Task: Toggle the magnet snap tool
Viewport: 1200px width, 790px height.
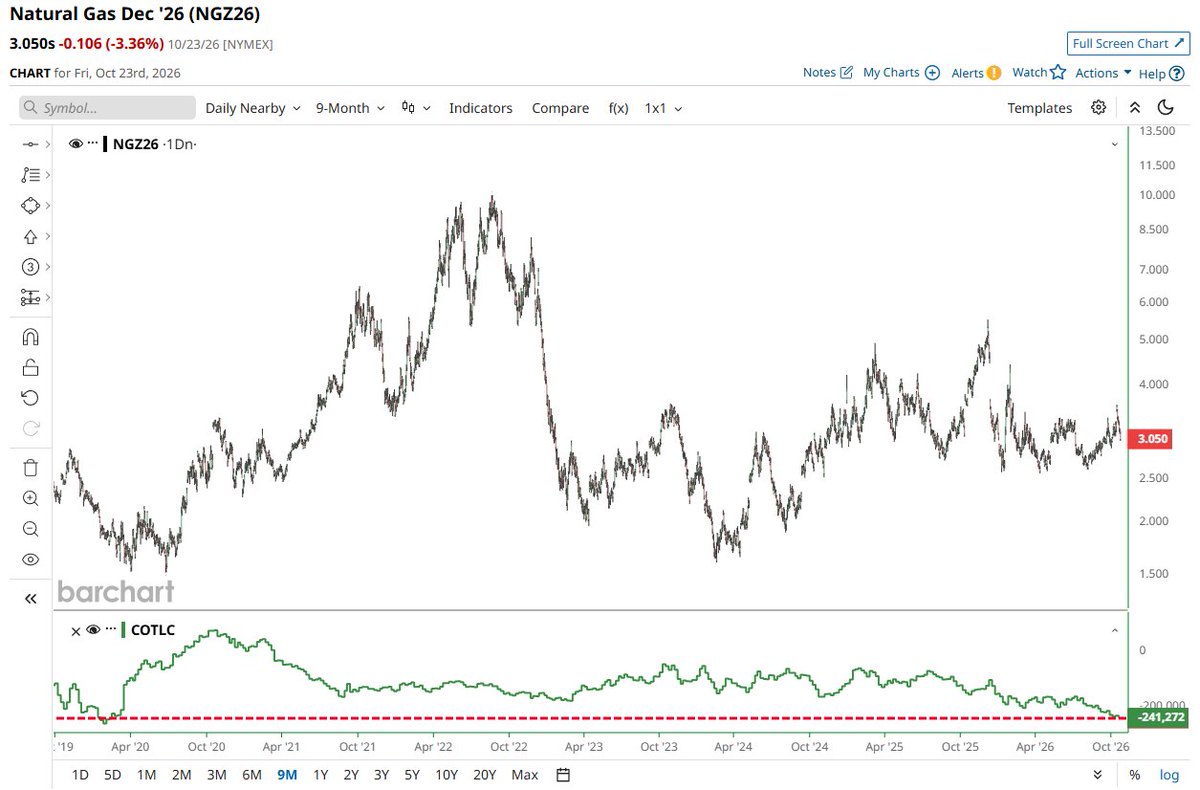Action: click(30, 337)
